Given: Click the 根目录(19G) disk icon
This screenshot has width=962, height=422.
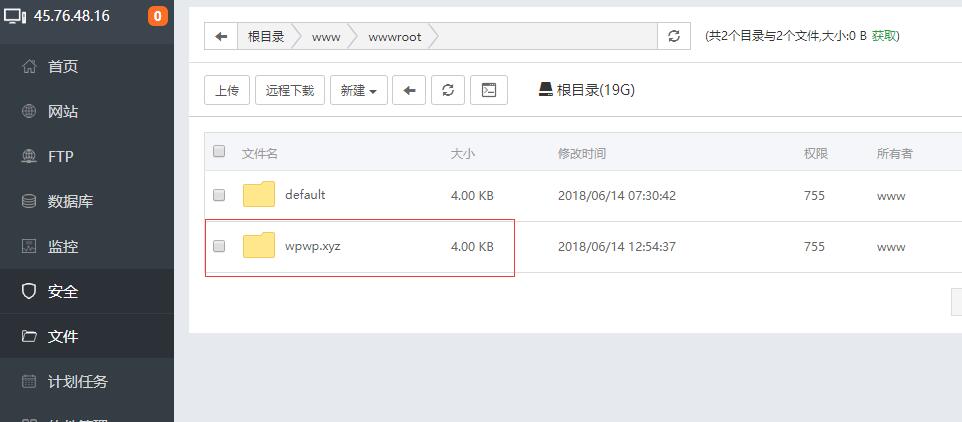Looking at the screenshot, I should [x=545, y=89].
